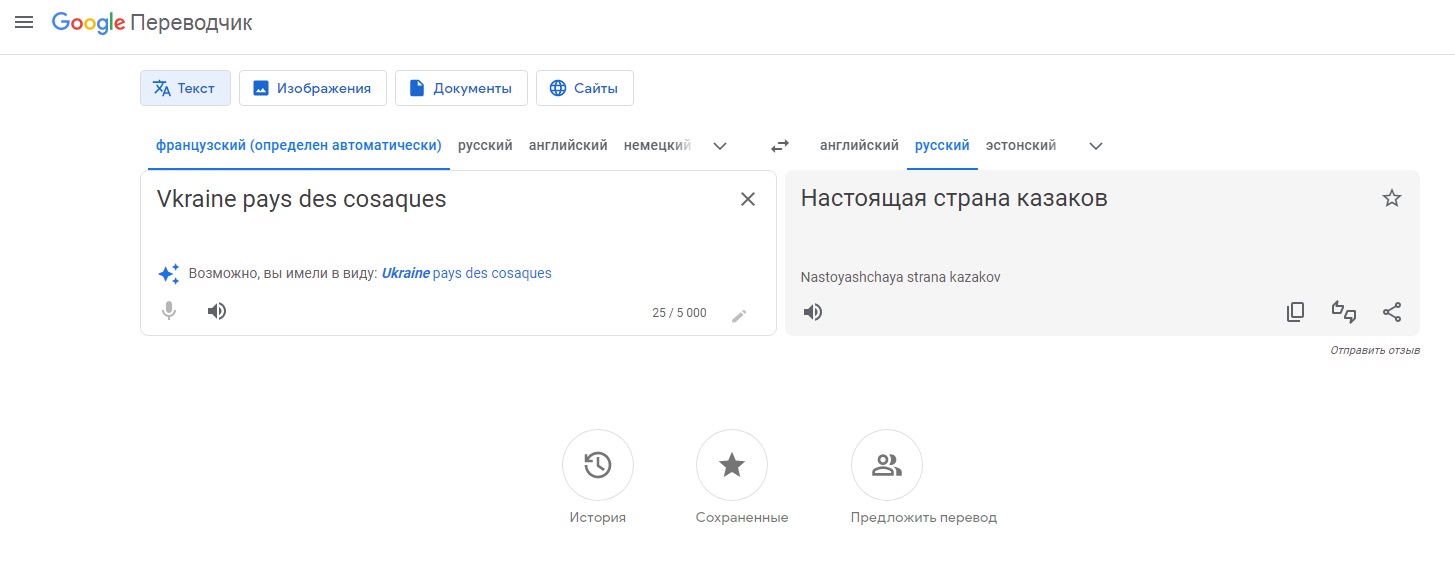This screenshot has width=1455, height=562.
Task: Choose русский as the source language
Action: pyautogui.click(x=485, y=146)
